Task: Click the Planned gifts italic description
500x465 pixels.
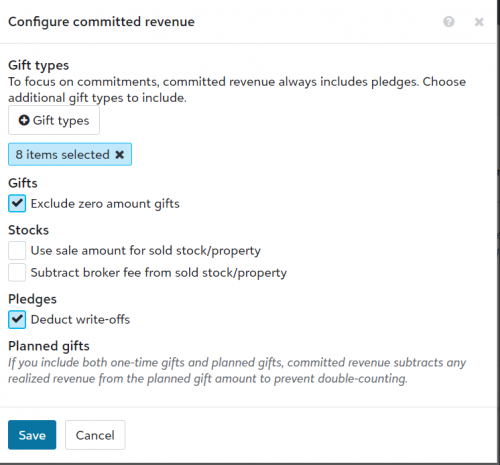Action: click(x=237, y=370)
